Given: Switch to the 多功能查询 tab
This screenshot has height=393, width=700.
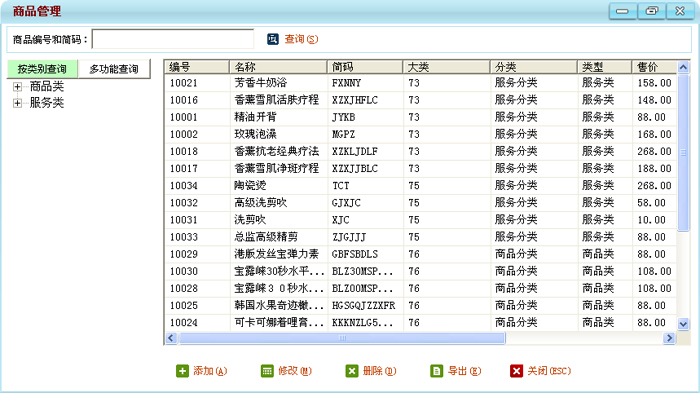Looking at the screenshot, I should pos(114,69).
